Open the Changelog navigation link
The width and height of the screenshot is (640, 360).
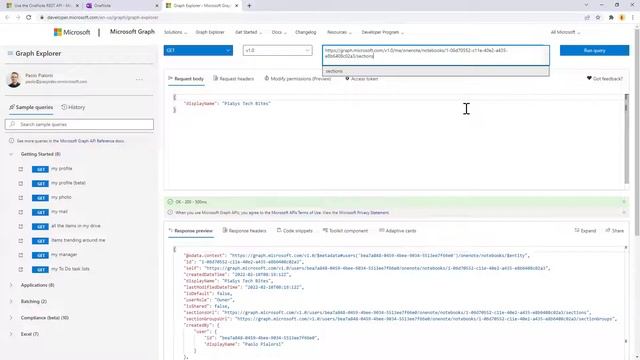coord(305,32)
